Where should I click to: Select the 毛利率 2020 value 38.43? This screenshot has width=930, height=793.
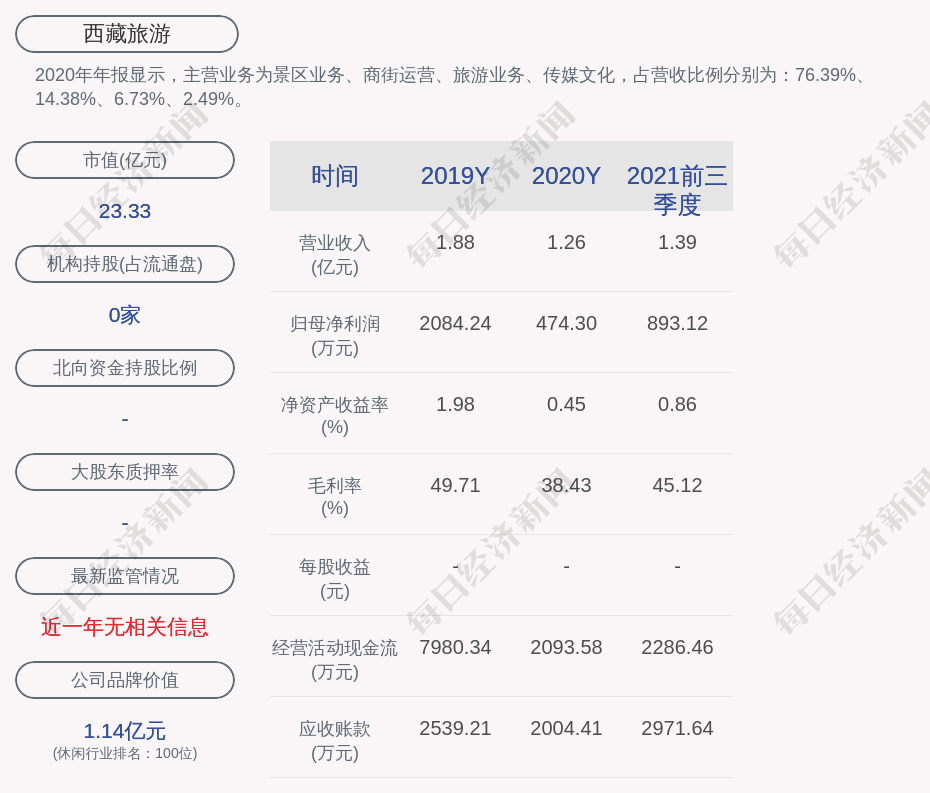pos(566,485)
